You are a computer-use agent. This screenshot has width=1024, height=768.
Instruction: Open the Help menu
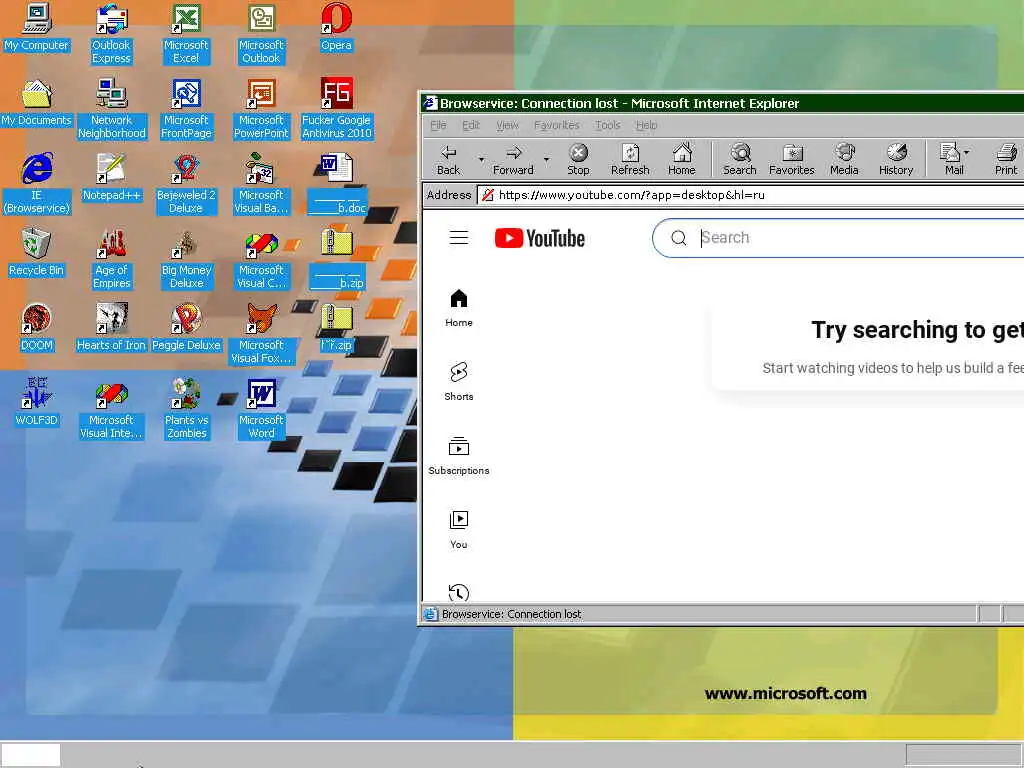(x=647, y=125)
